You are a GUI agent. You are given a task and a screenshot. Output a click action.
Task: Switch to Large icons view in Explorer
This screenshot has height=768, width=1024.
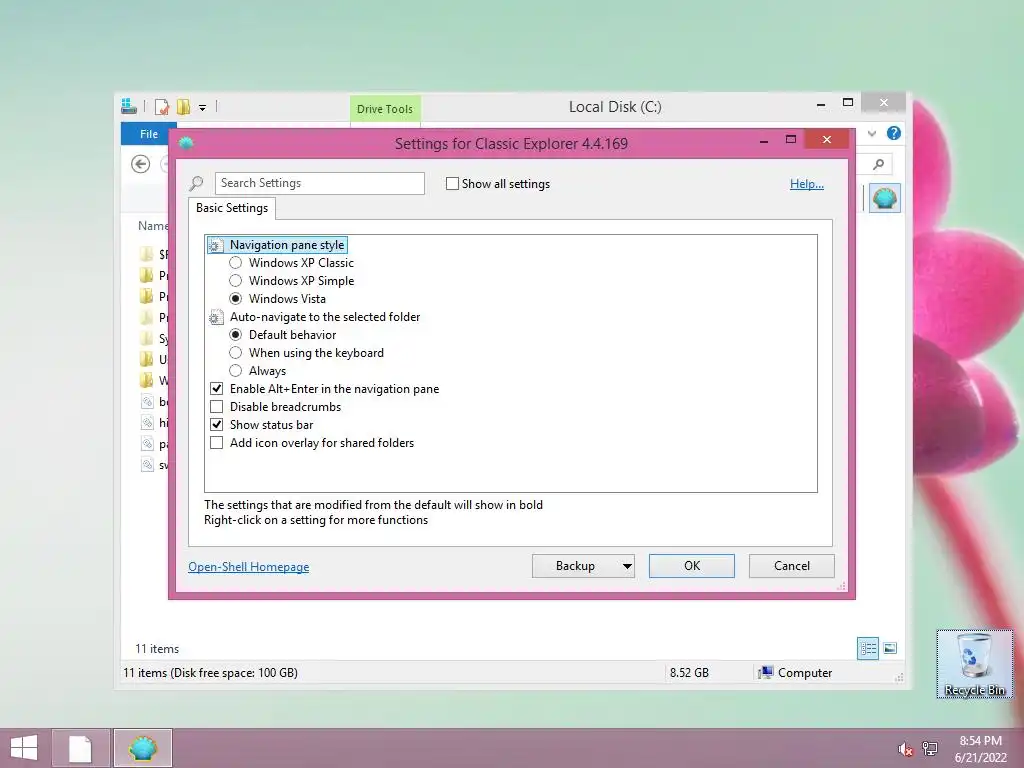coord(890,648)
